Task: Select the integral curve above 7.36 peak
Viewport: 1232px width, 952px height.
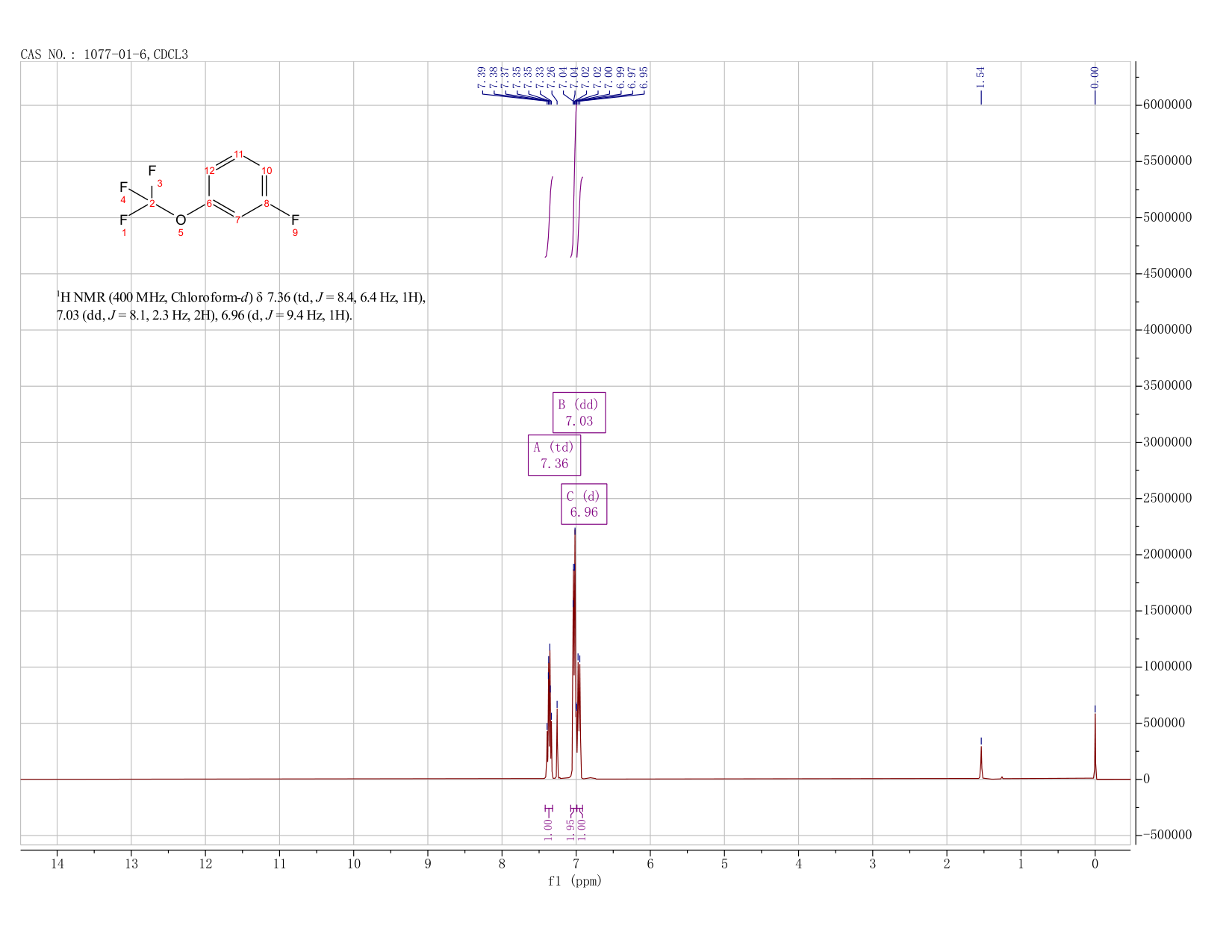Action: click(549, 217)
